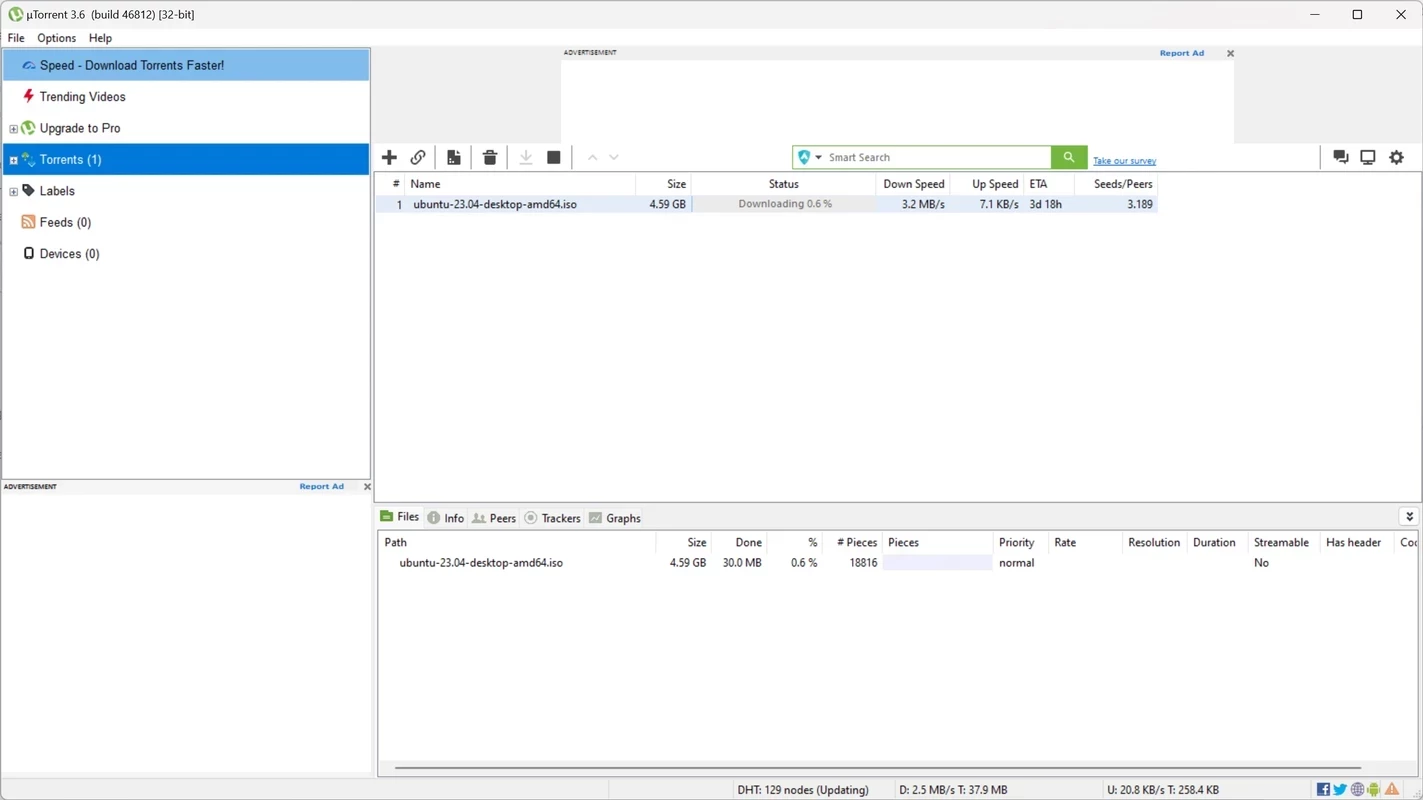Image resolution: width=1423 pixels, height=800 pixels.
Task: Expand the Labels tree node
Action: tap(13, 191)
